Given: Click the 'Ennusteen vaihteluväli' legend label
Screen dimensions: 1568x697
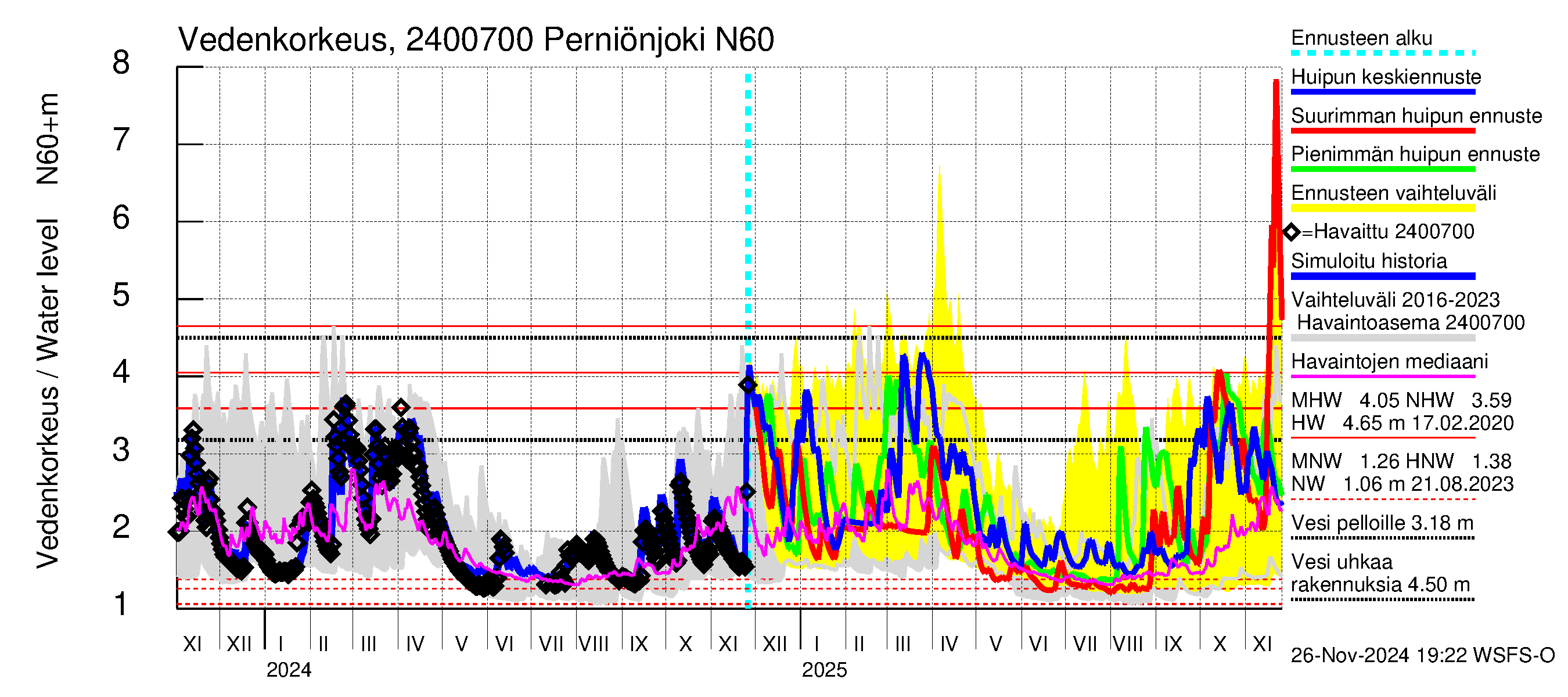Looking at the screenshot, I should tap(1393, 193).
